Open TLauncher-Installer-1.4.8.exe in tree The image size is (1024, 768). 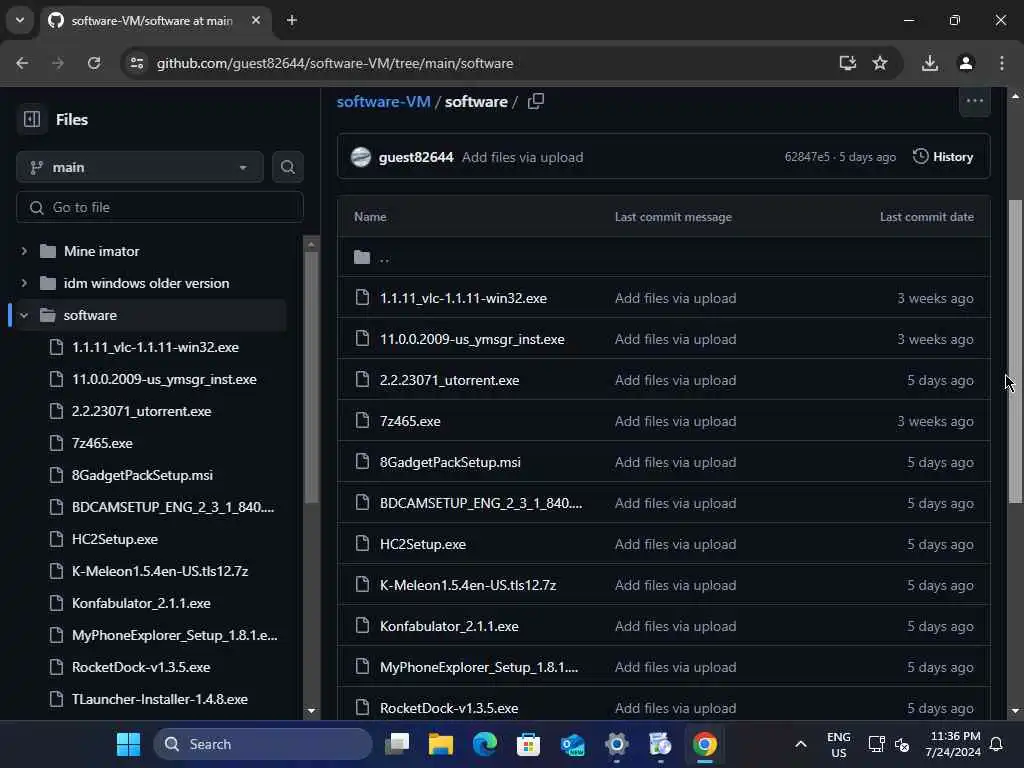tap(159, 699)
